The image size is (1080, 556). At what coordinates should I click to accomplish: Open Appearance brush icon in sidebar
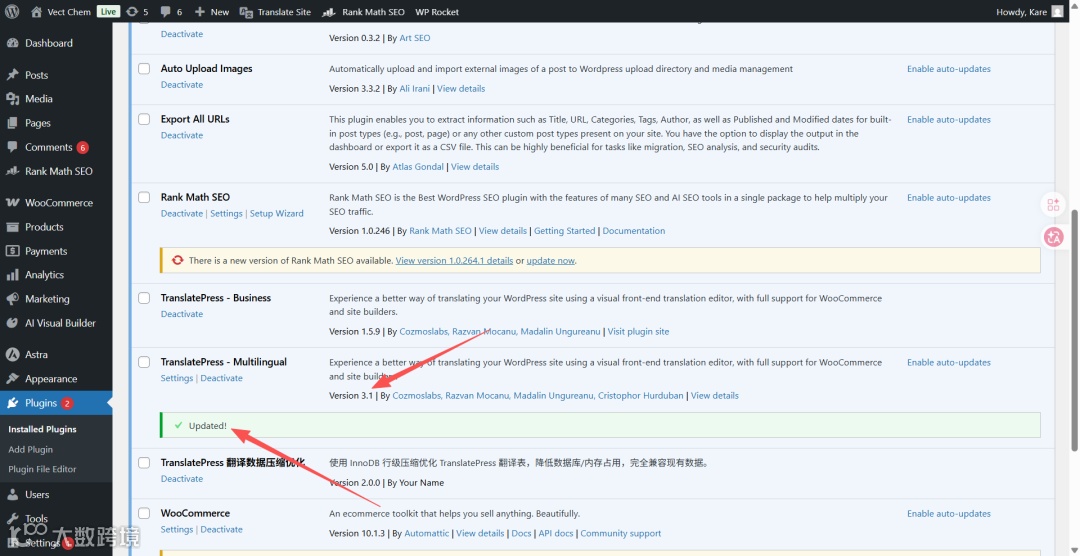[x=12, y=379]
